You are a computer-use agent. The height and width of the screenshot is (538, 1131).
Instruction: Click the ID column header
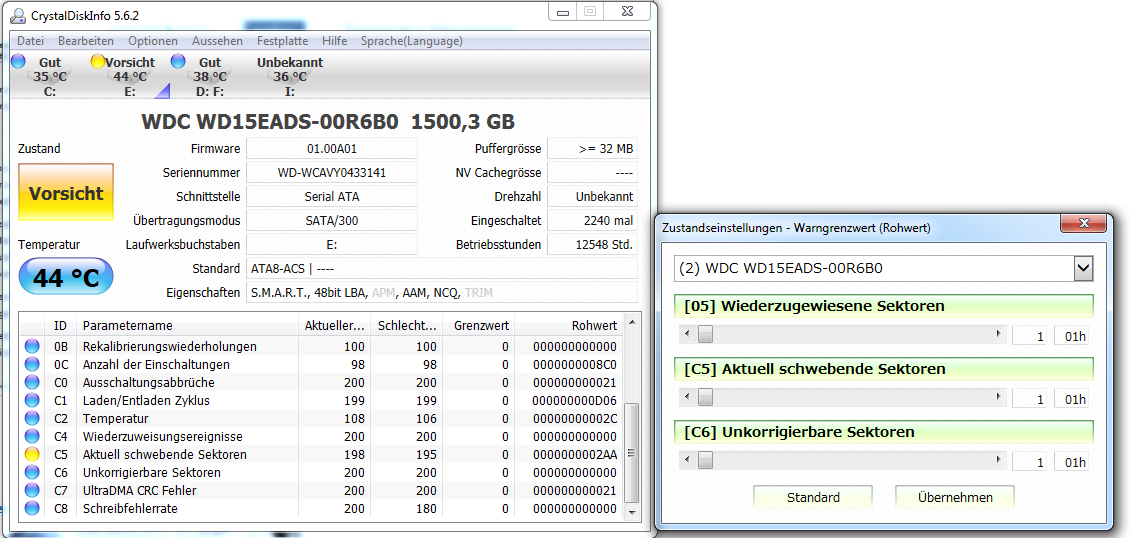coord(61,326)
